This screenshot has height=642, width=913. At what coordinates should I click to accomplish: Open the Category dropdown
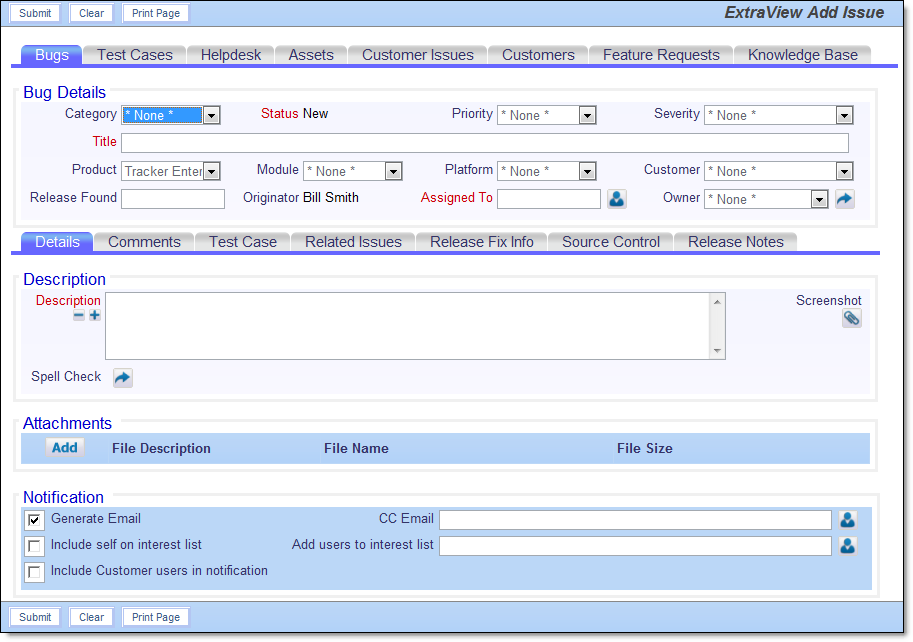(171, 115)
